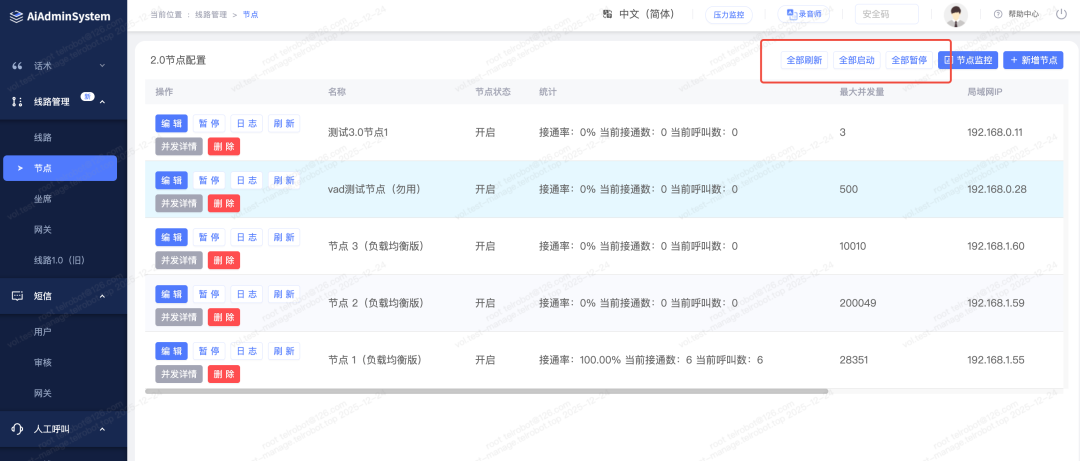This screenshot has width=1080, height=461.
Task: Open 线路1.0（旧） in the sidebar
Action: (59, 260)
